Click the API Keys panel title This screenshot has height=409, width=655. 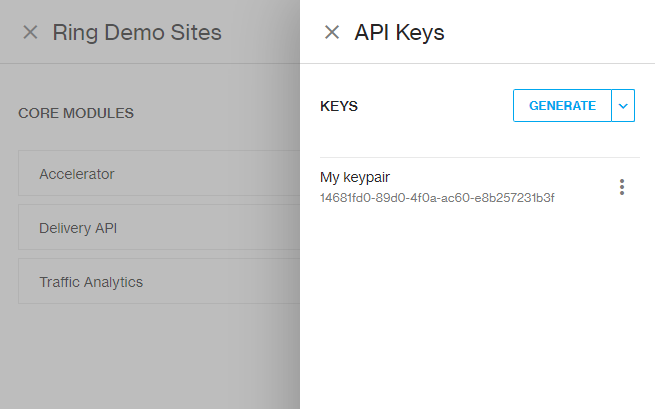pos(399,33)
